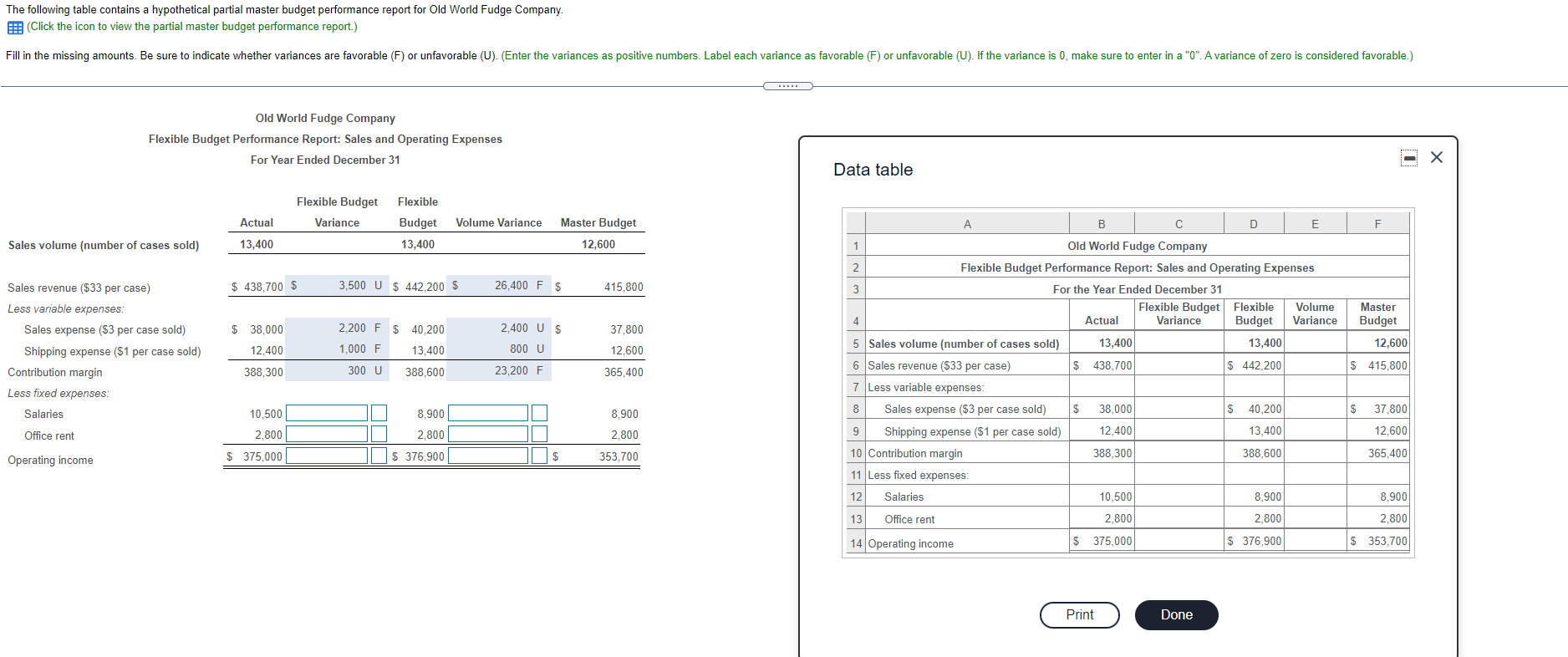Click 'Contribution margin' label in left report
This screenshot has height=657, width=1568.
pyautogui.click(x=55, y=372)
